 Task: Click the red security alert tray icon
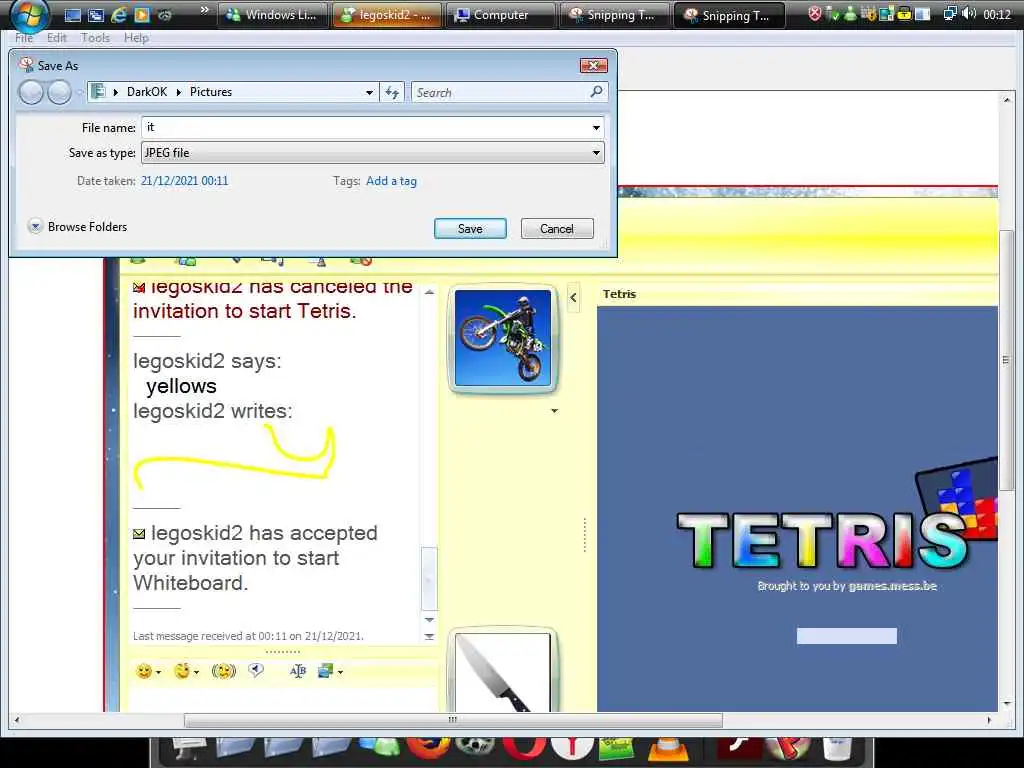coord(814,14)
